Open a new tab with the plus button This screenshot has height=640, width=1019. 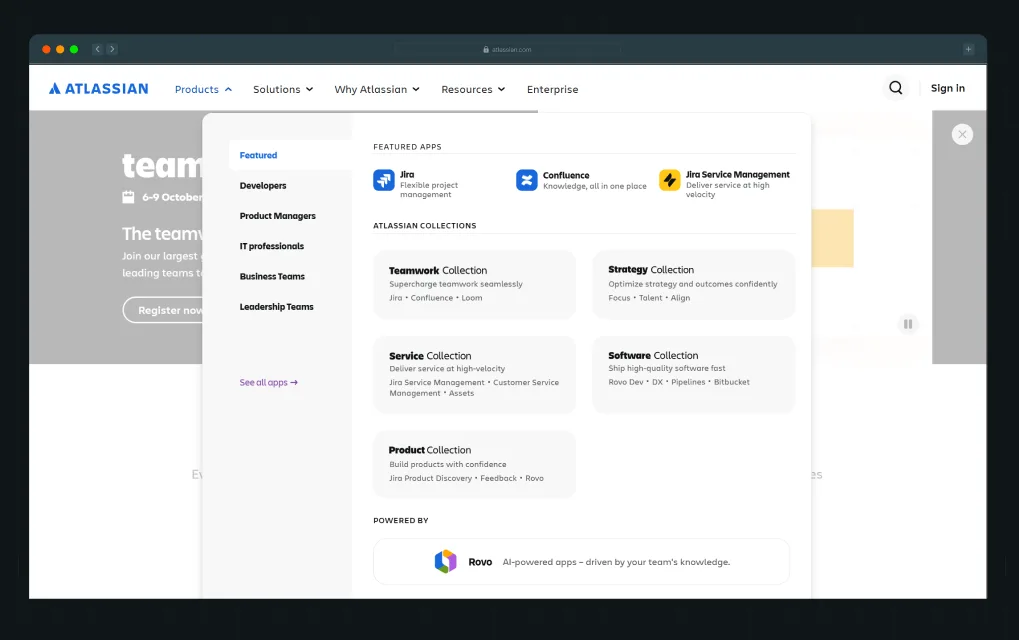pos(968,49)
